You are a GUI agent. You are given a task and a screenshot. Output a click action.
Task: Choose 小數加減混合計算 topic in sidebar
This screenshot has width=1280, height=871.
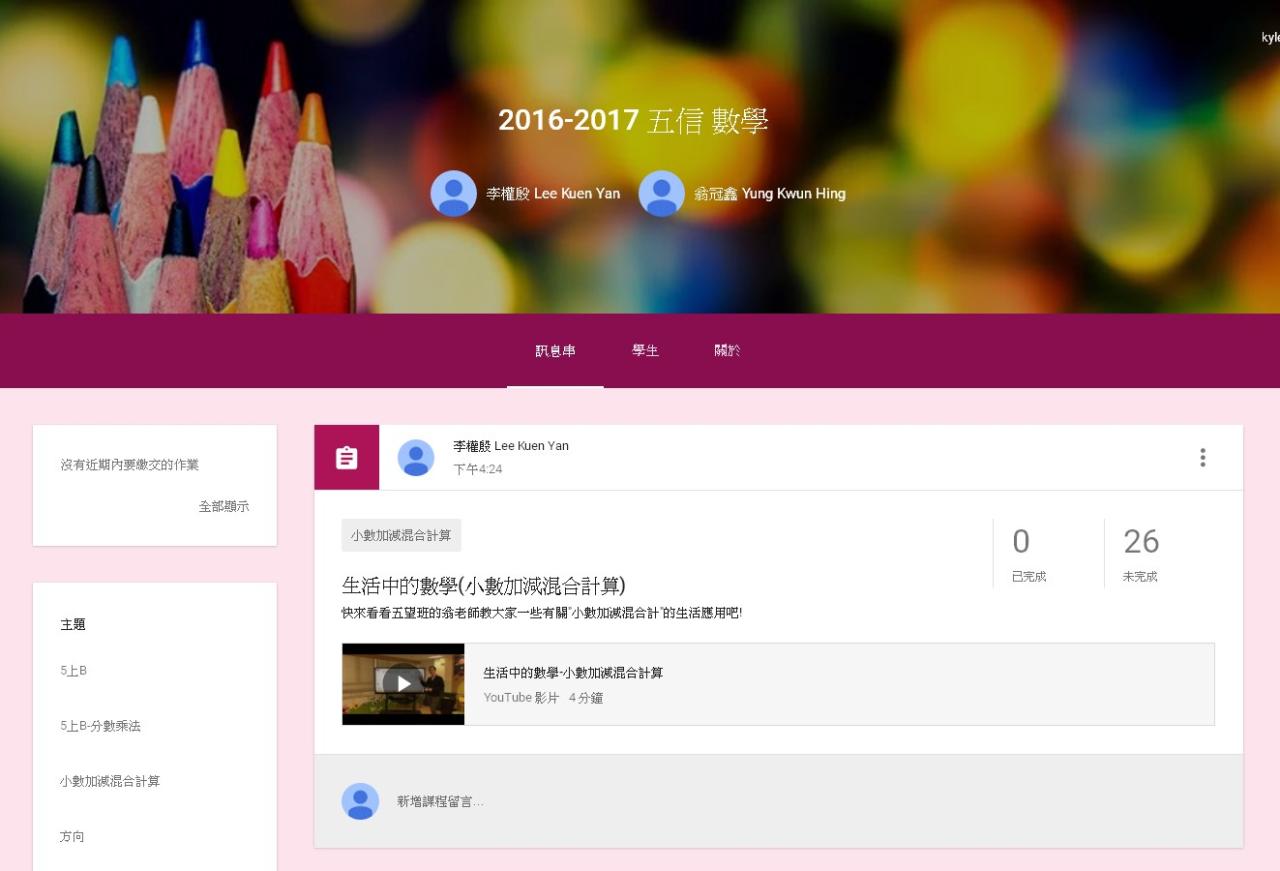tap(110, 781)
